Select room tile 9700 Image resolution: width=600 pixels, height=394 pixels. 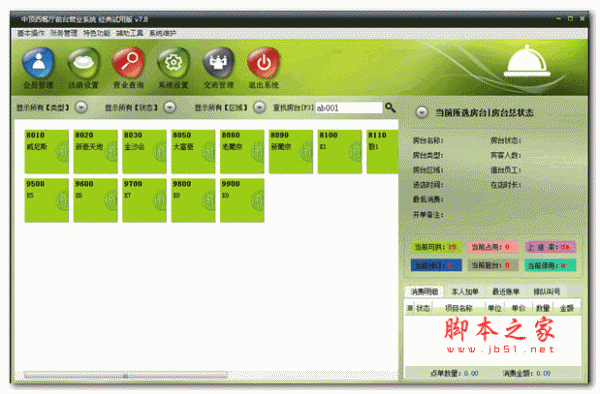point(144,200)
